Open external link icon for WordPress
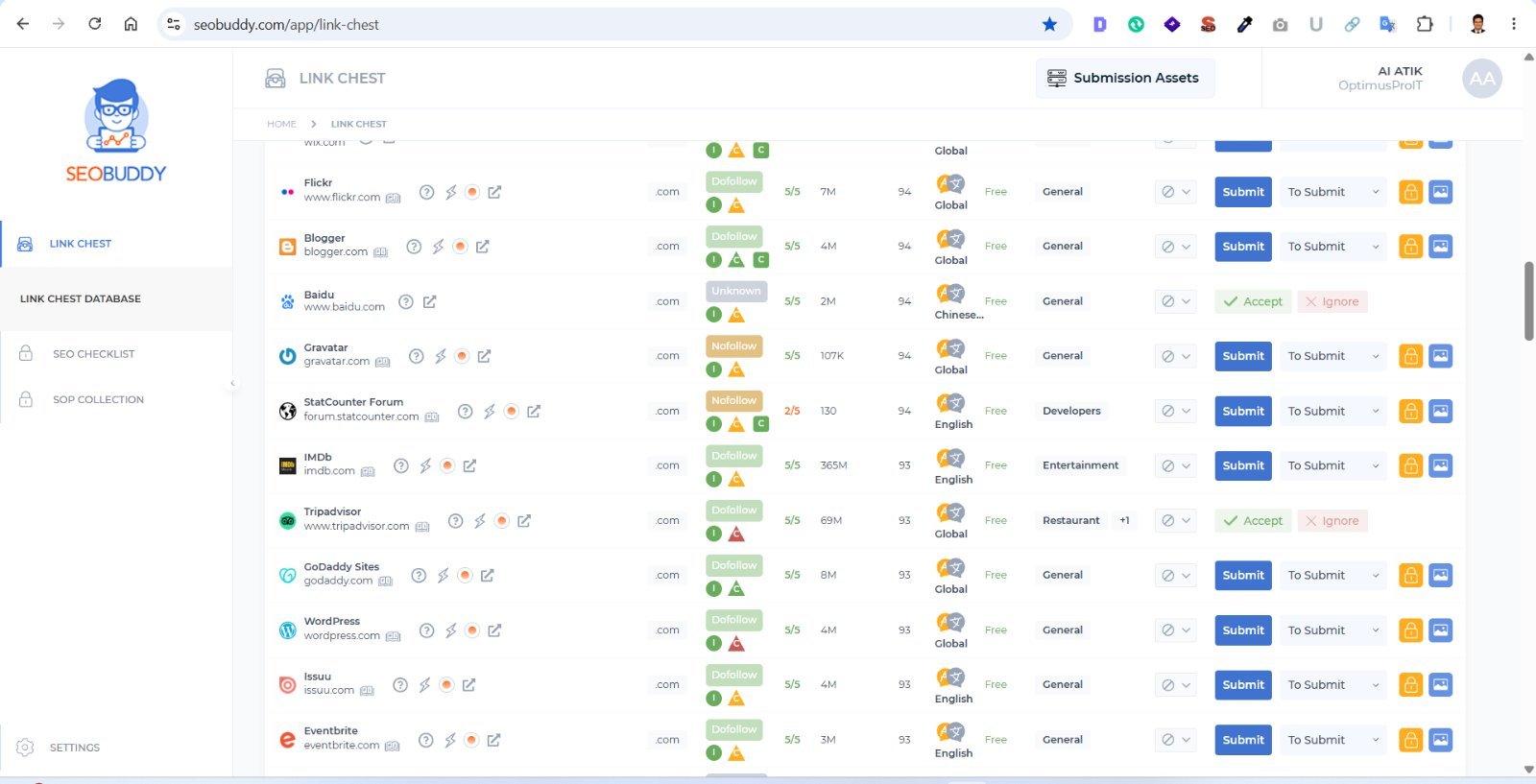Viewport: 1536px width, 784px height. (x=494, y=630)
